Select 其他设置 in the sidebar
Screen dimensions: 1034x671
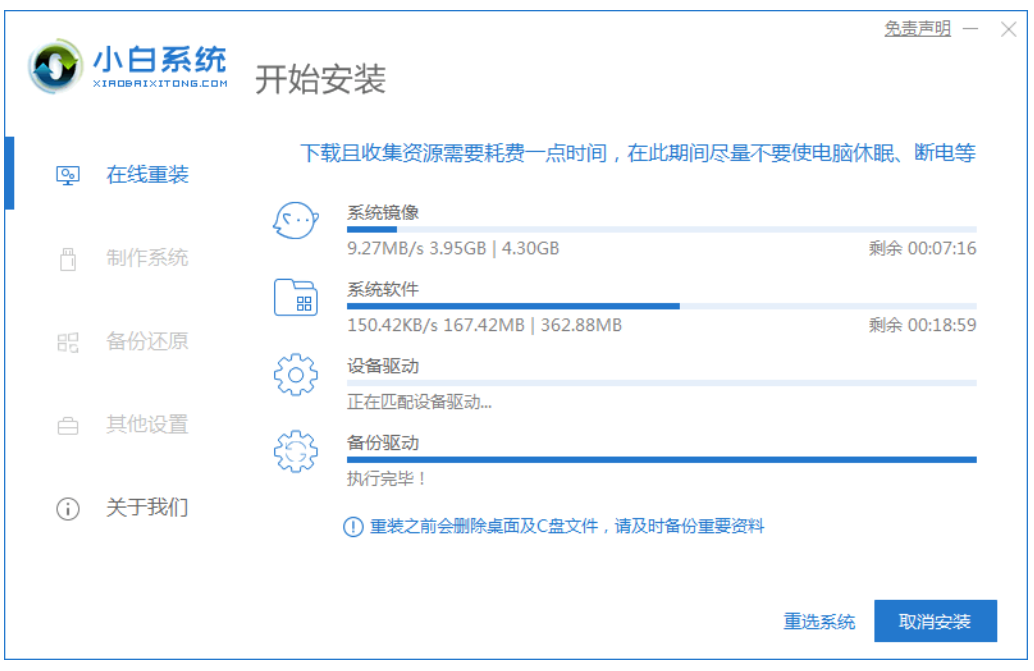(147, 425)
